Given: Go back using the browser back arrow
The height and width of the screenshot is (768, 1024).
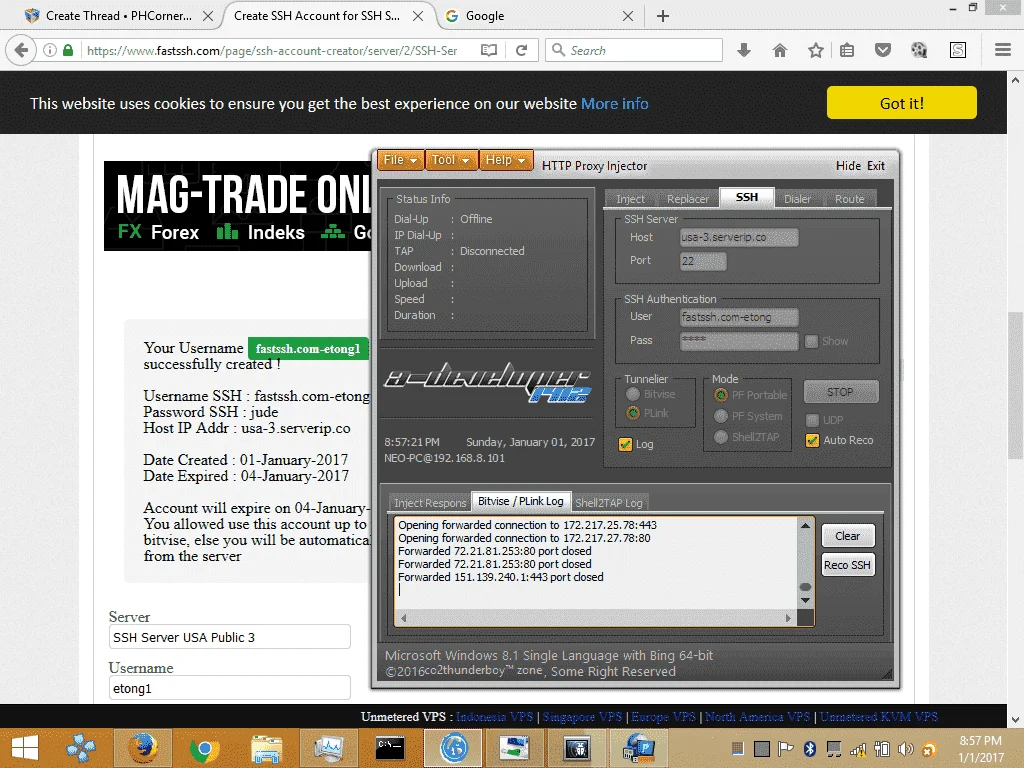Looking at the screenshot, I should (21, 50).
